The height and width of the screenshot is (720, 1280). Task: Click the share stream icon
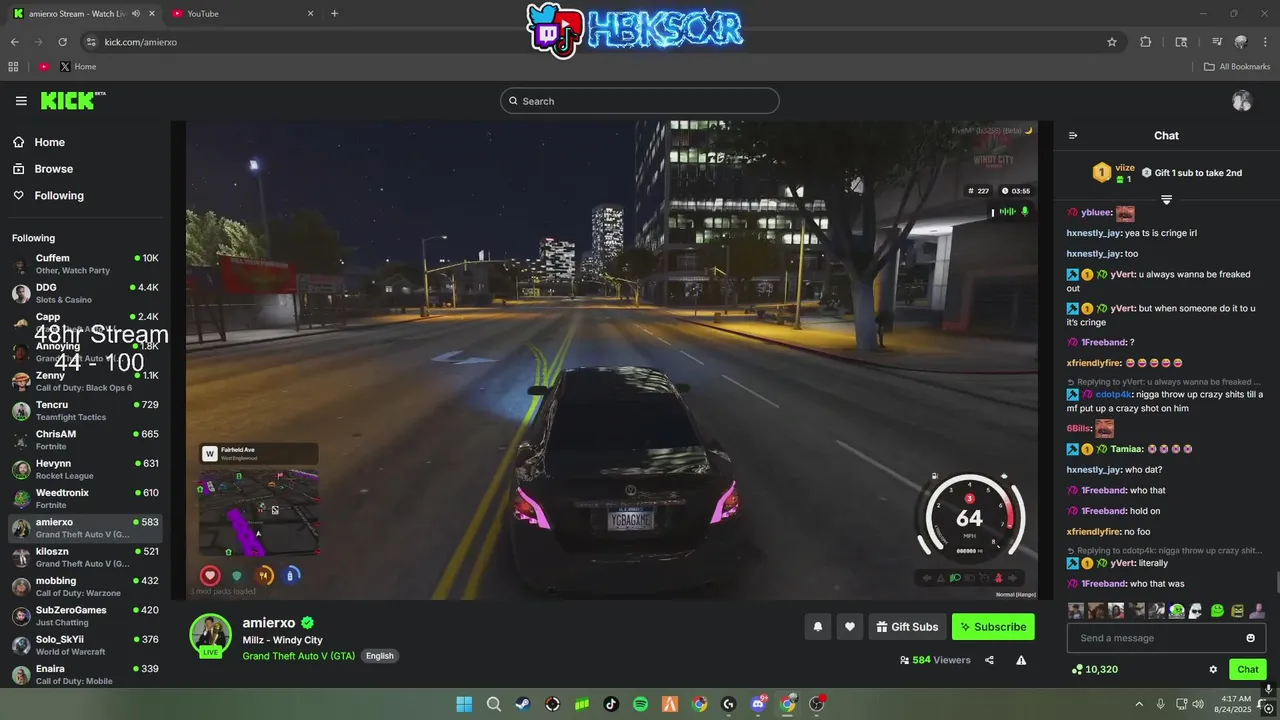pyautogui.click(x=989, y=660)
